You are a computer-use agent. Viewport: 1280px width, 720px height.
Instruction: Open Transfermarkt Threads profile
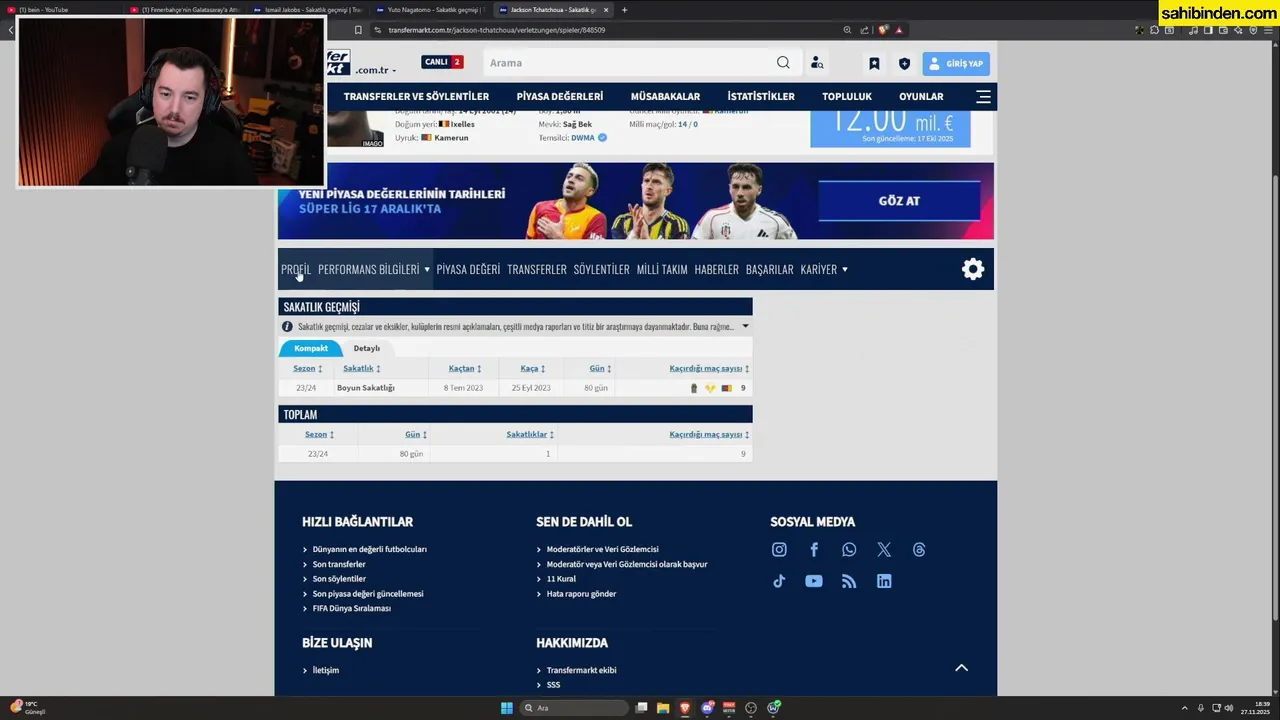pyautogui.click(x=919, y=550)
